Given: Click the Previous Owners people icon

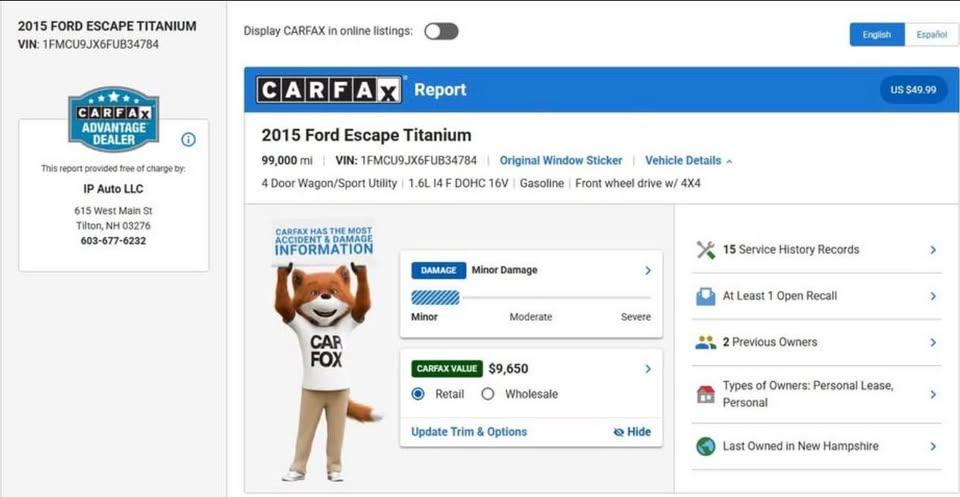Looking at the screenshot, I should (x=705, y=342).
